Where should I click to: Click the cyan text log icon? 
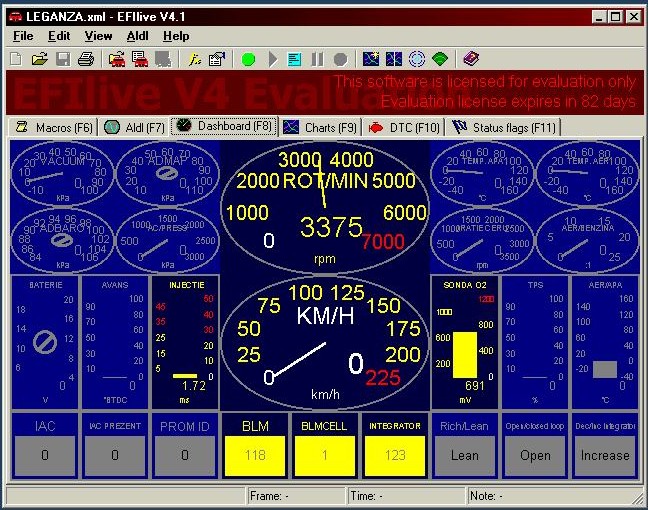click(x=294, y=59)
